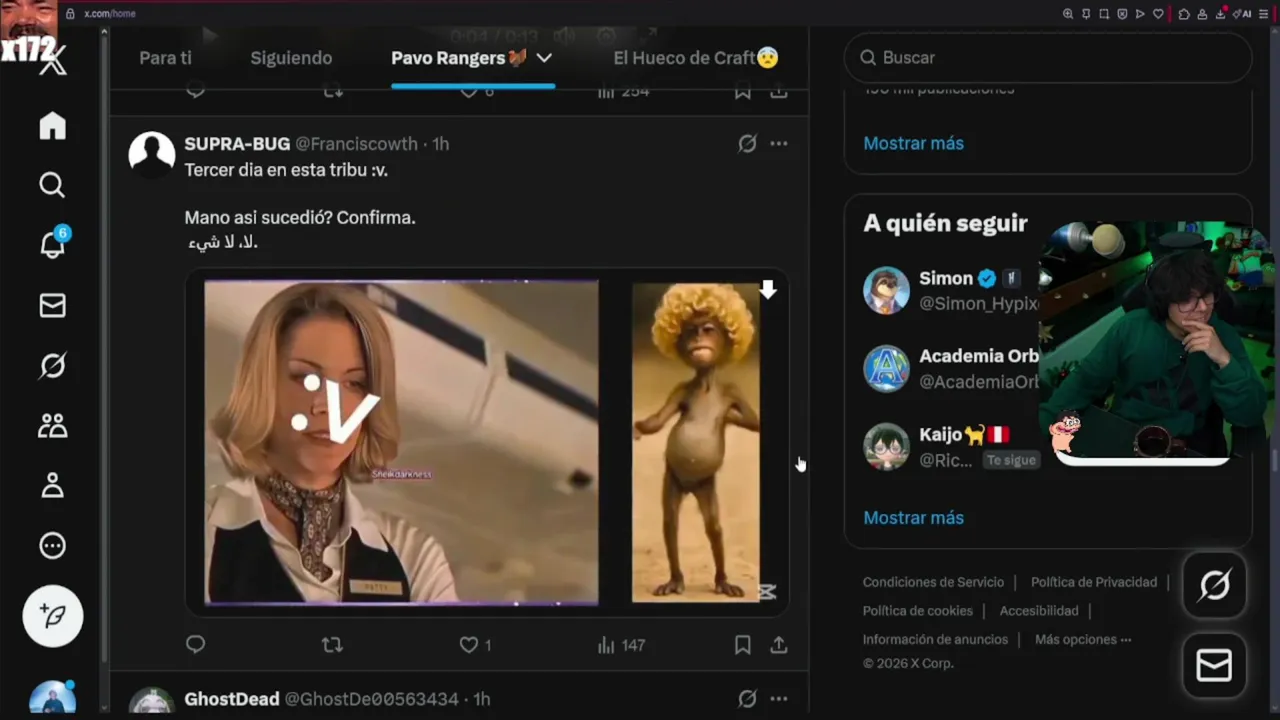1280x720 pixels.
Task: Click GhostDead display name
Action: pyautogui.click(x=232, y=699)
